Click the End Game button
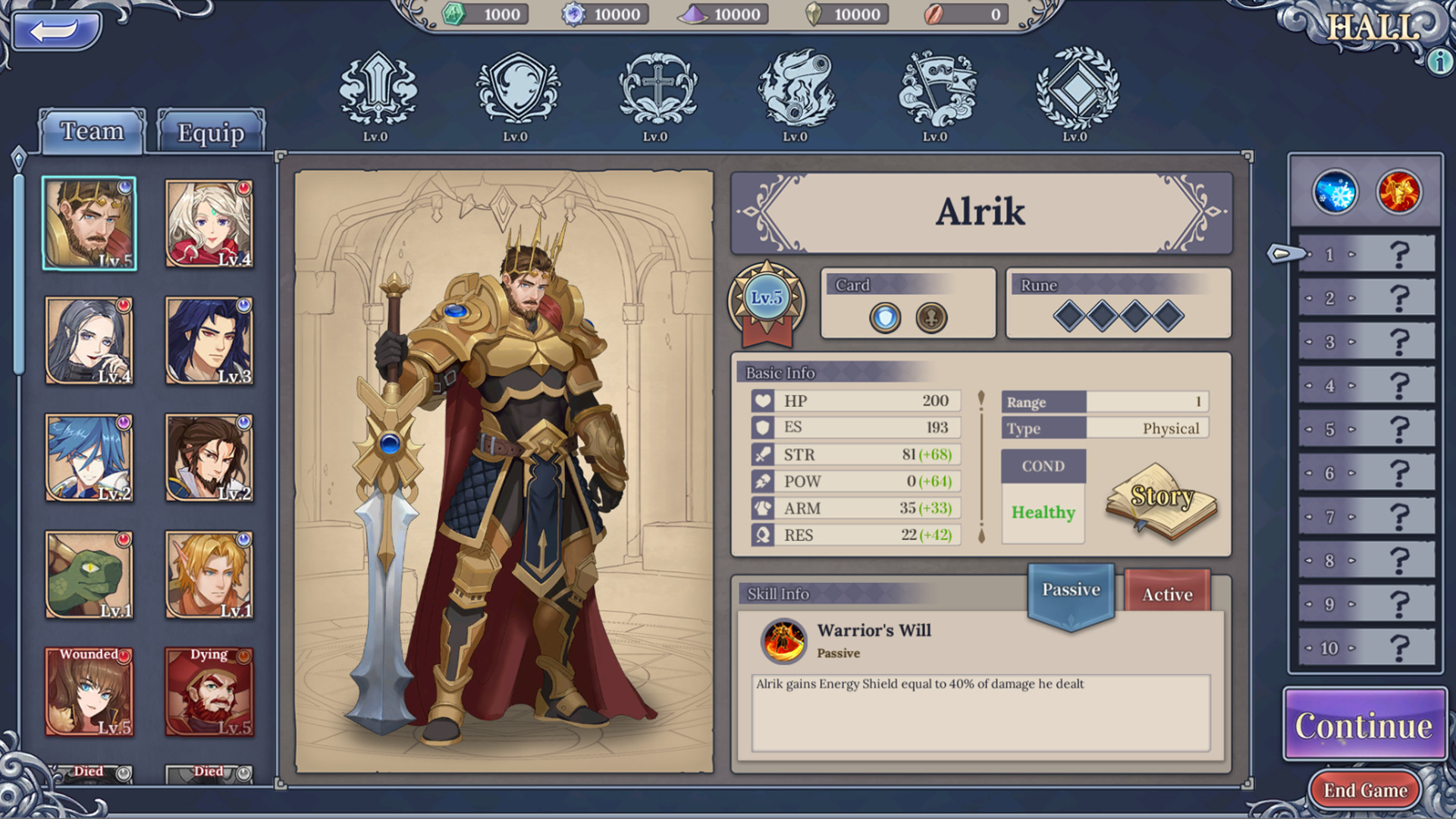 coord(1365,790)
